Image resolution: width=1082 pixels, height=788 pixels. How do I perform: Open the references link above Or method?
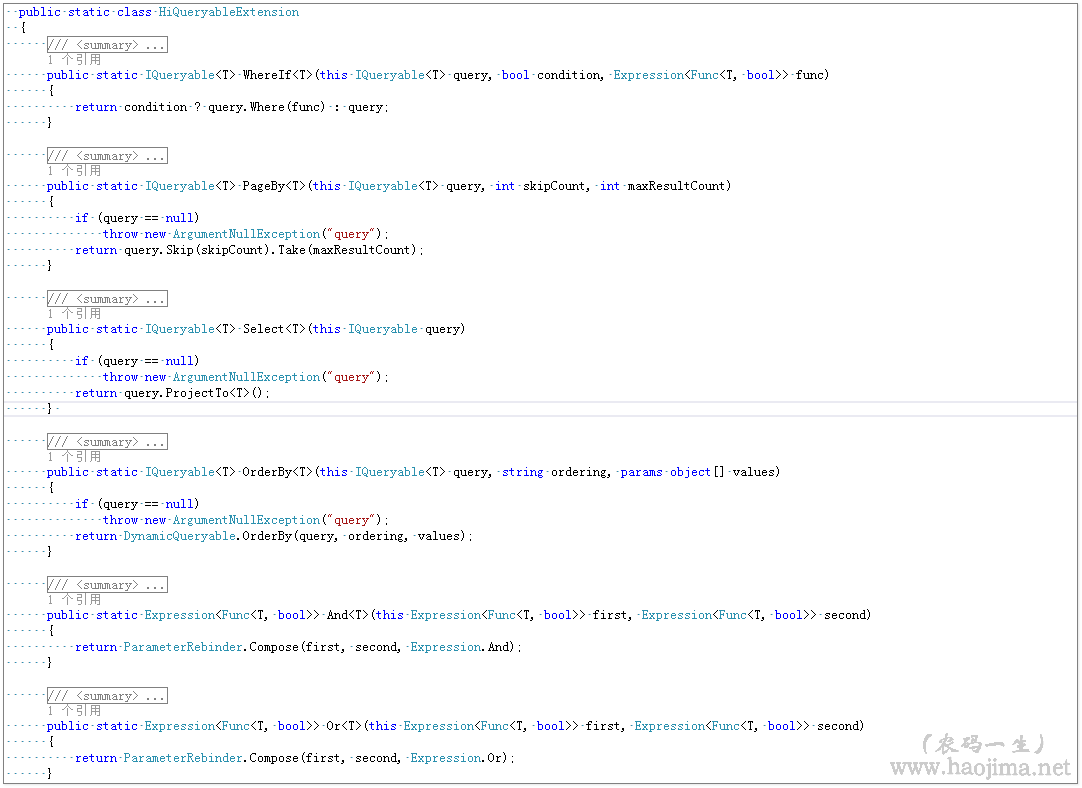(74, 711)
